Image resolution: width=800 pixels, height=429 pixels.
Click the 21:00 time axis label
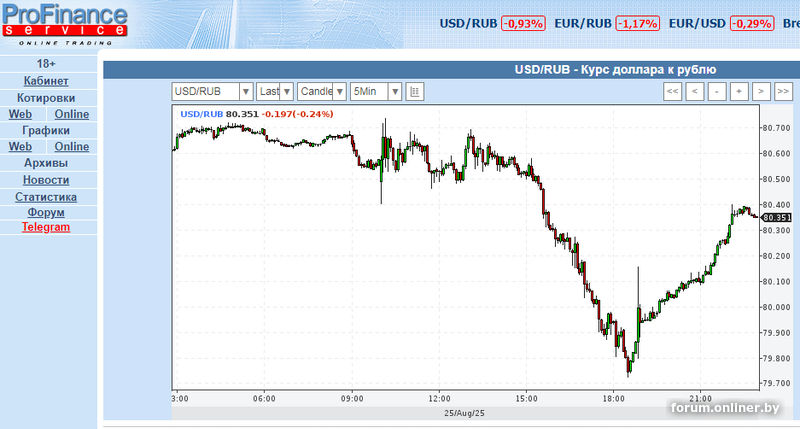[x=701, y=399]
